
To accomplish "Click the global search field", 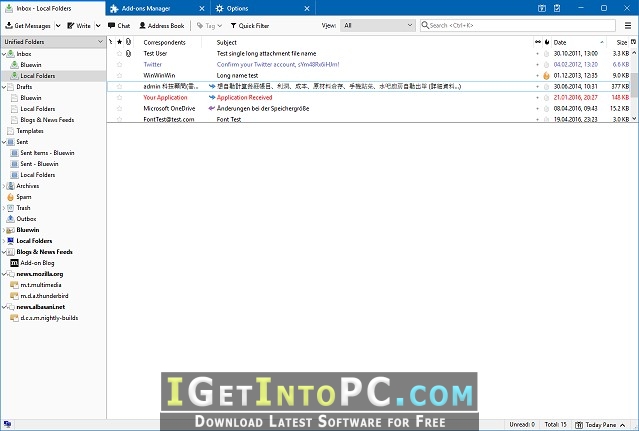I will click(x=518, y=25).
